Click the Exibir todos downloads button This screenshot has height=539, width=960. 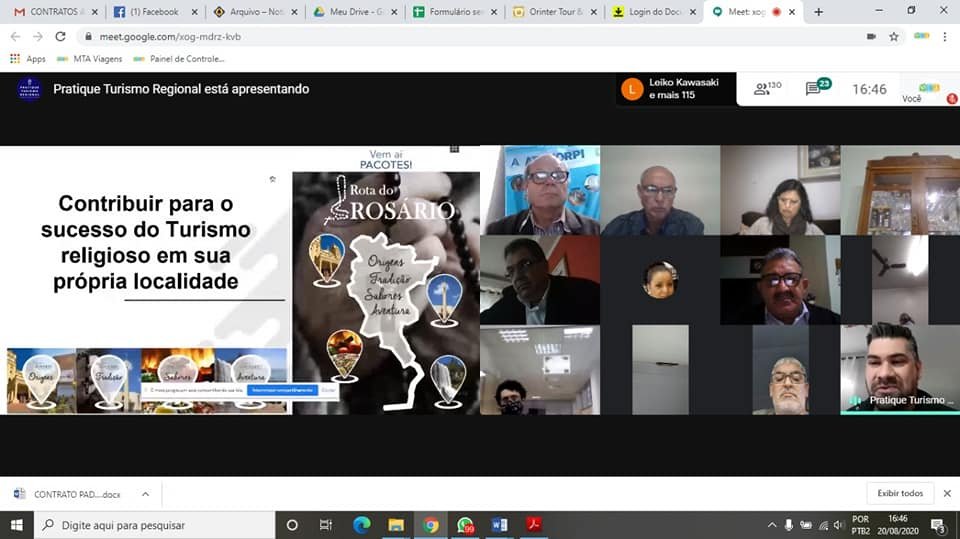(x=899, y=493)
